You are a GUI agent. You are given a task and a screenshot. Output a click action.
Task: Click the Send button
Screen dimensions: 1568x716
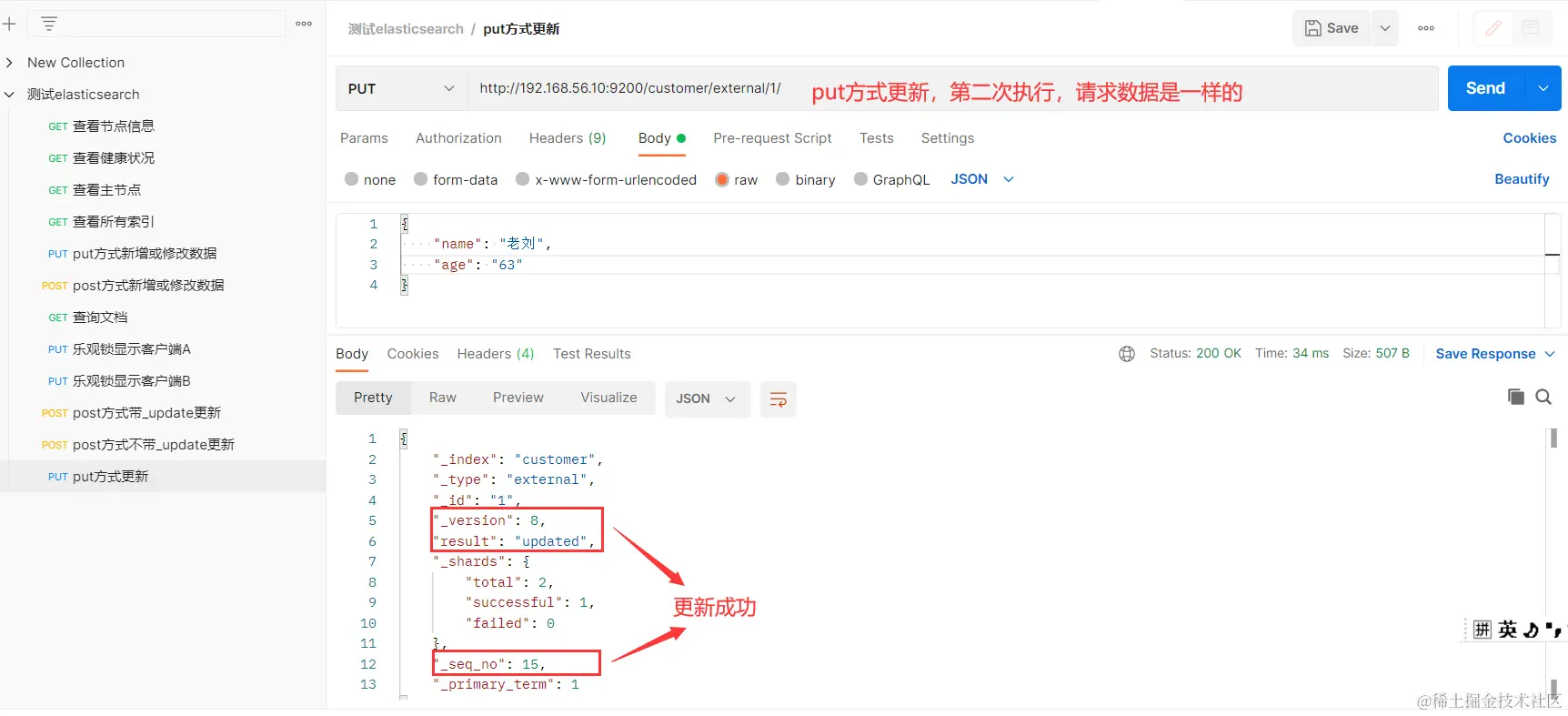coord(1486,88)
